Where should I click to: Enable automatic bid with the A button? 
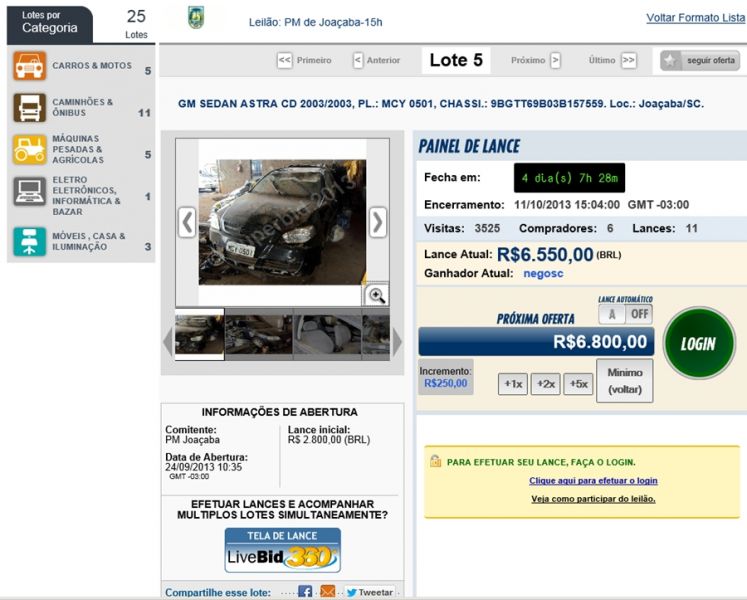coord(612,314)
